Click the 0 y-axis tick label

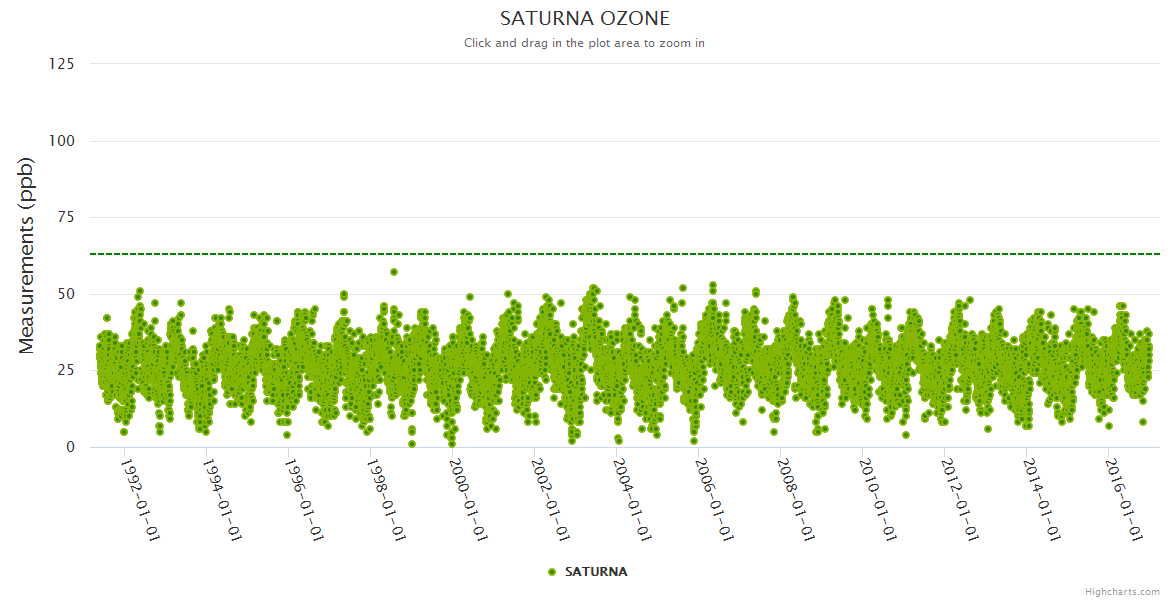[x=70, y=447]
